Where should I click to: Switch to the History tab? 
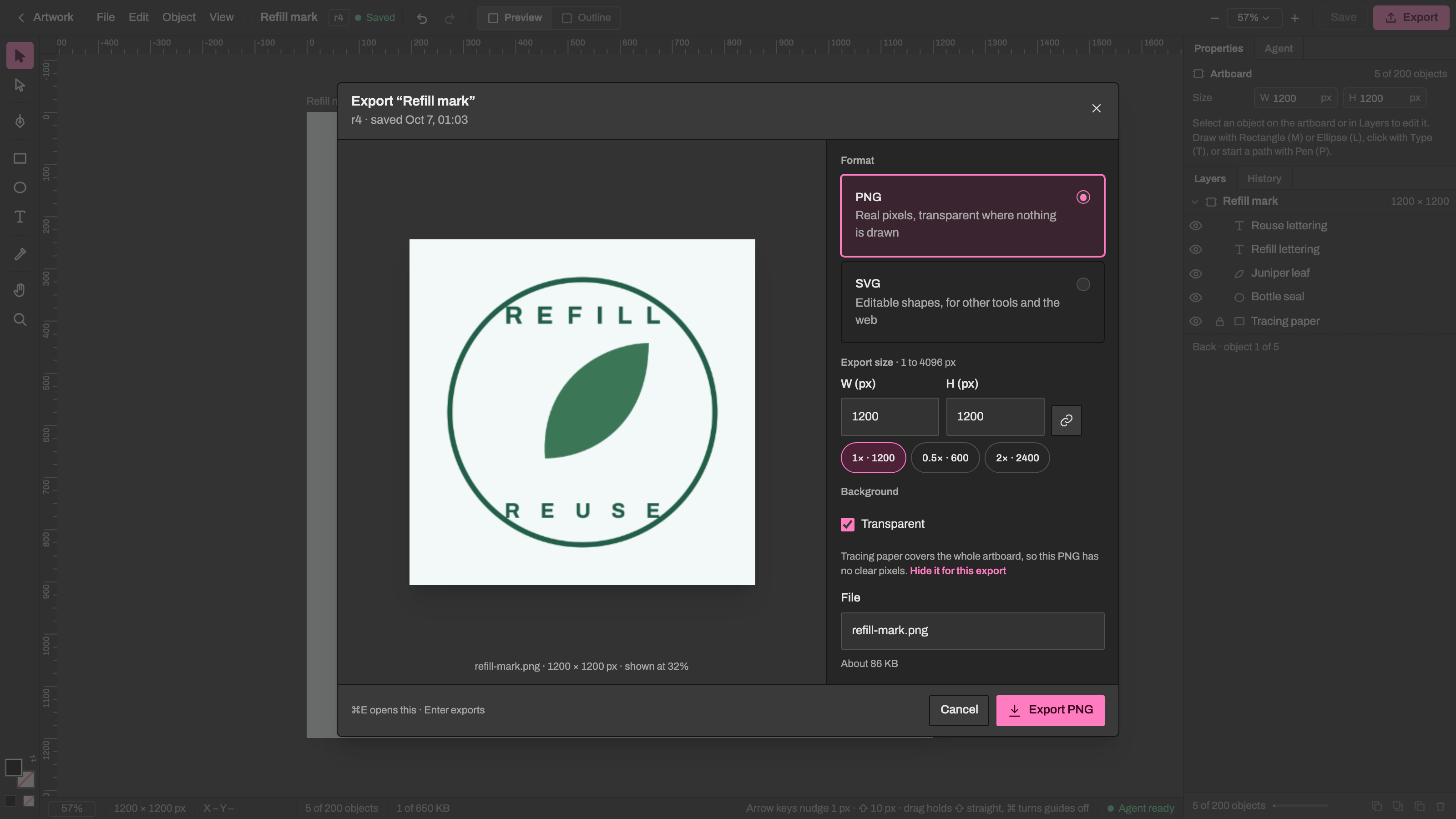pyautogui.click(x=1264, y=179)
